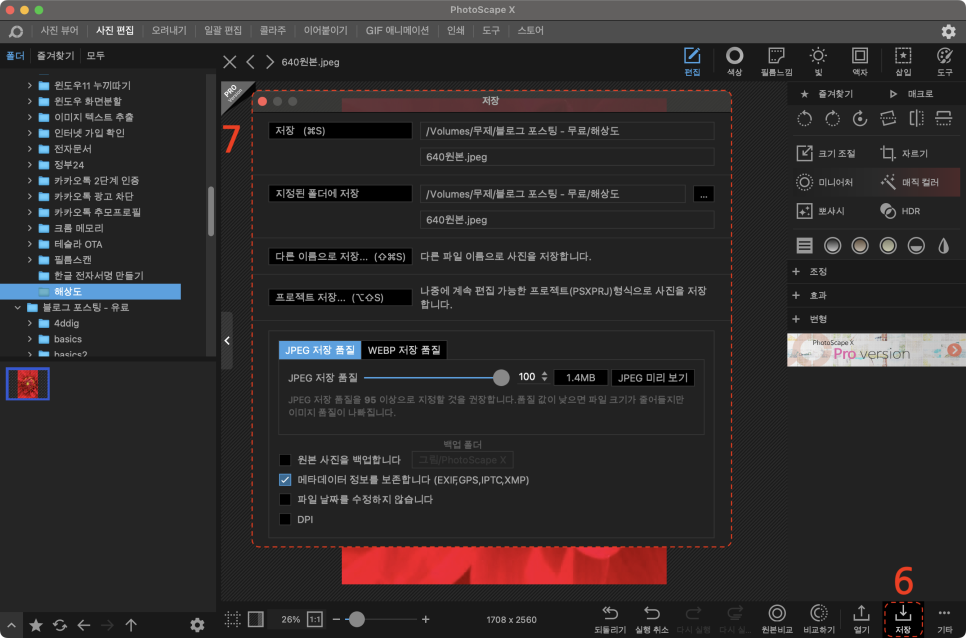Open the 액자 (Frame) tool
This screenshot has height=638, width=966.
click(x=859, y=62)
